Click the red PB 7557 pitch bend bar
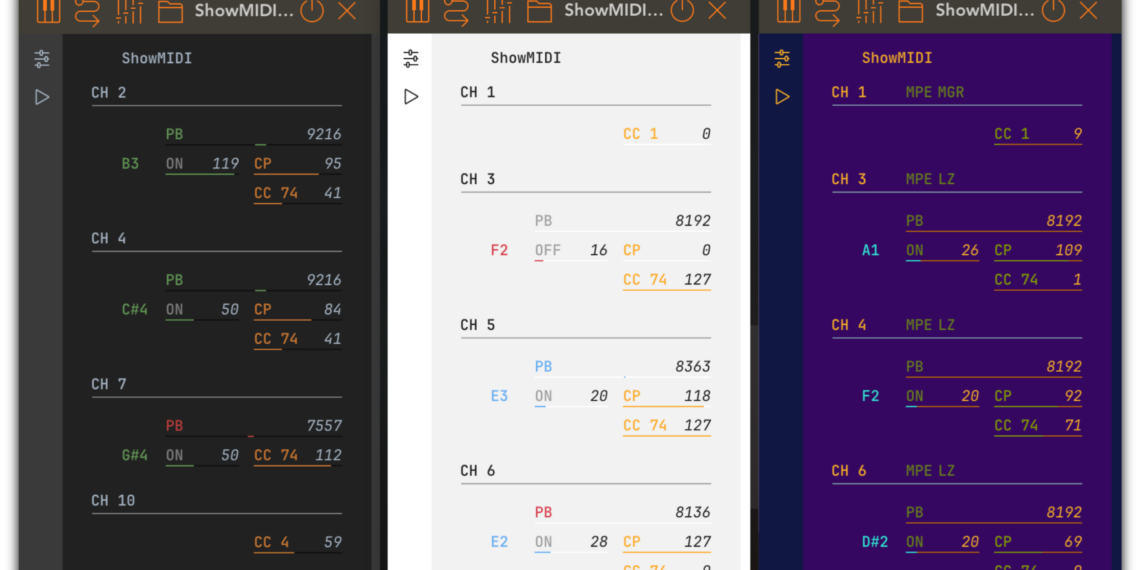This screenshot has width=1140, height=570. 250,436
